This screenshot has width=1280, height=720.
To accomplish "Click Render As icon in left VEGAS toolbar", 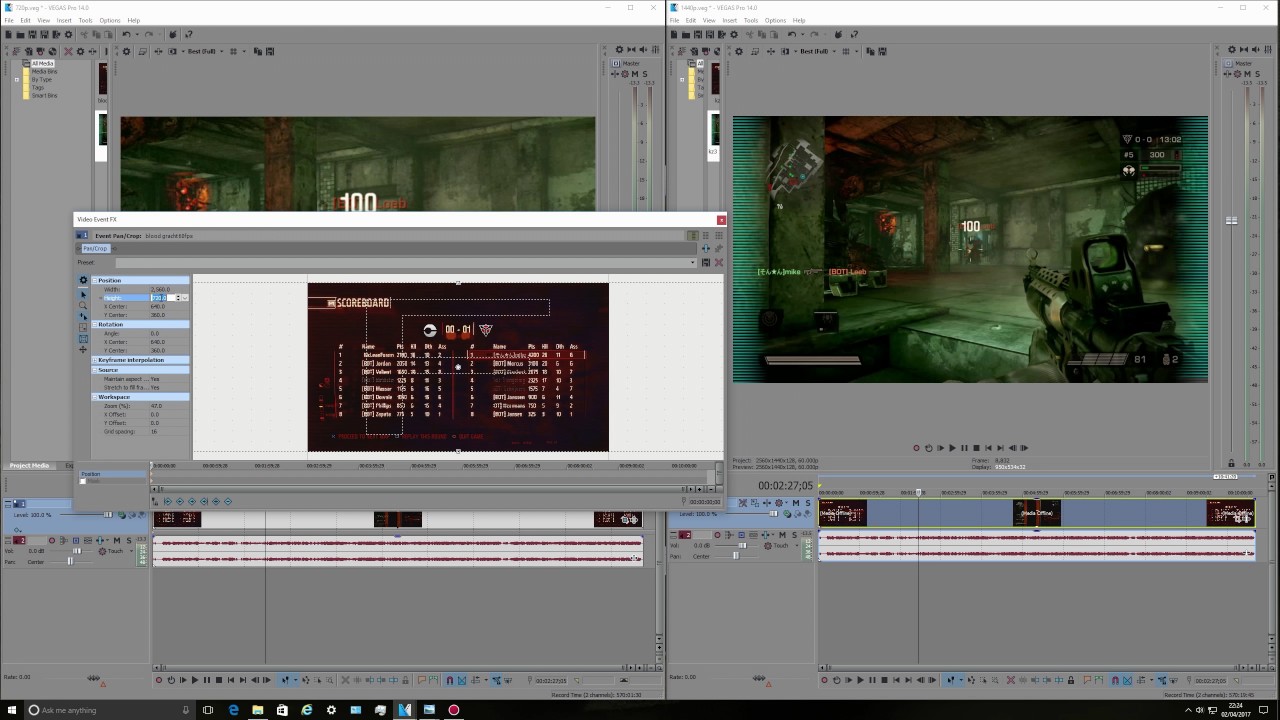I will [56, 35].
